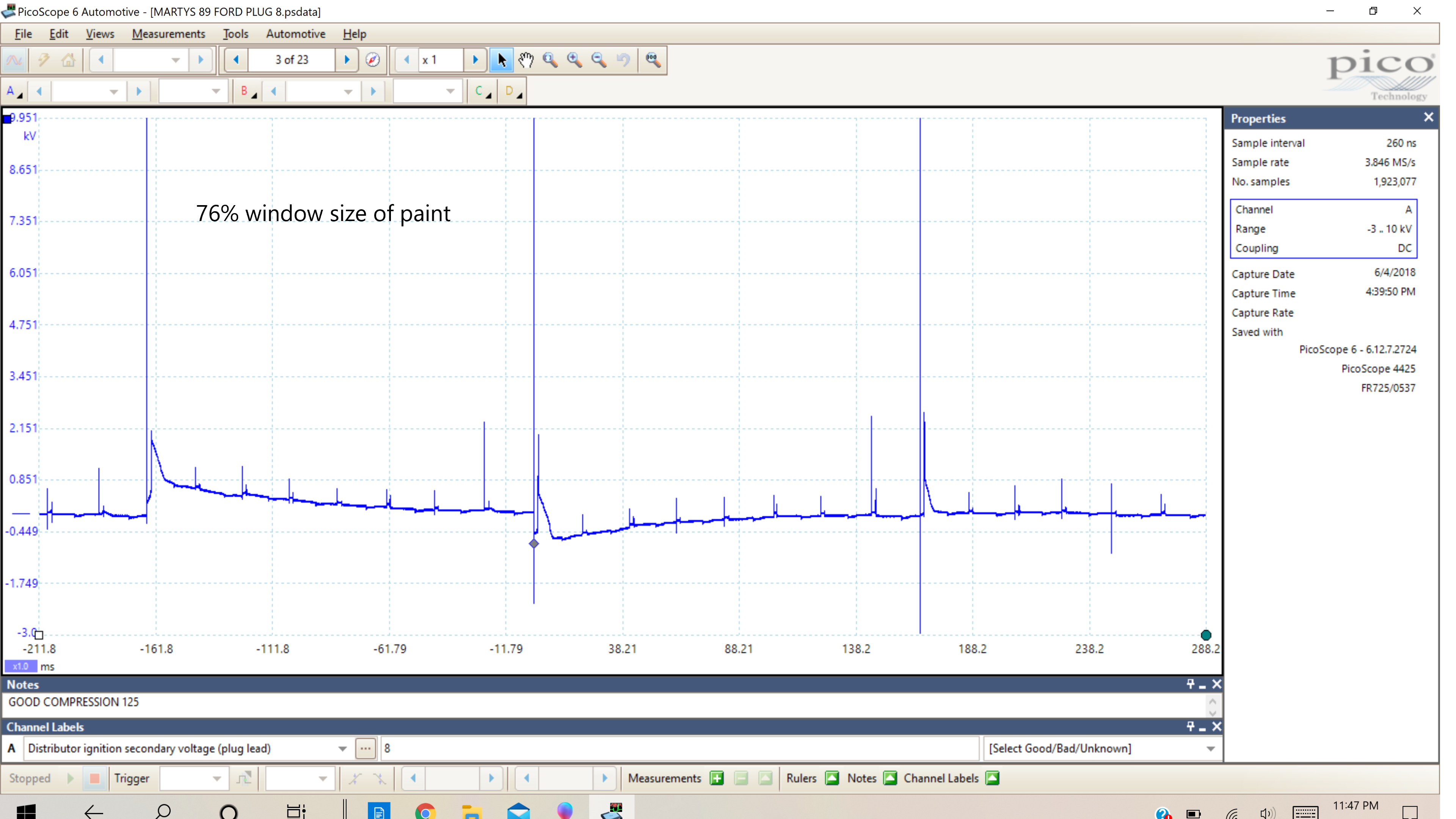Screen dimensions: 1456x819
Task: Open Task View from taskbar
Action: [x=296, y=812]
